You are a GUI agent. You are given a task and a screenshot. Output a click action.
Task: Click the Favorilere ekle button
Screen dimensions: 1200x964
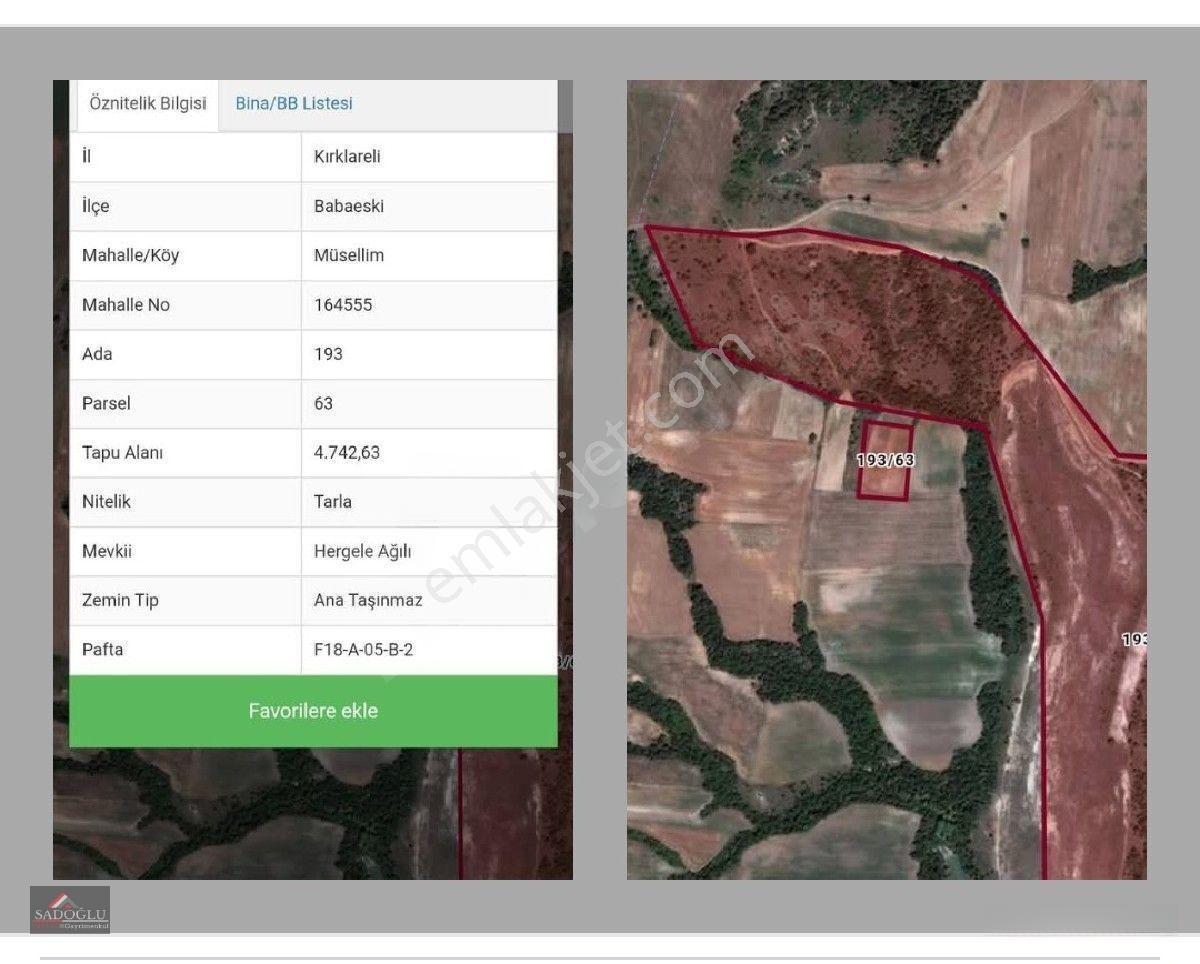click(x=313, y=711)
